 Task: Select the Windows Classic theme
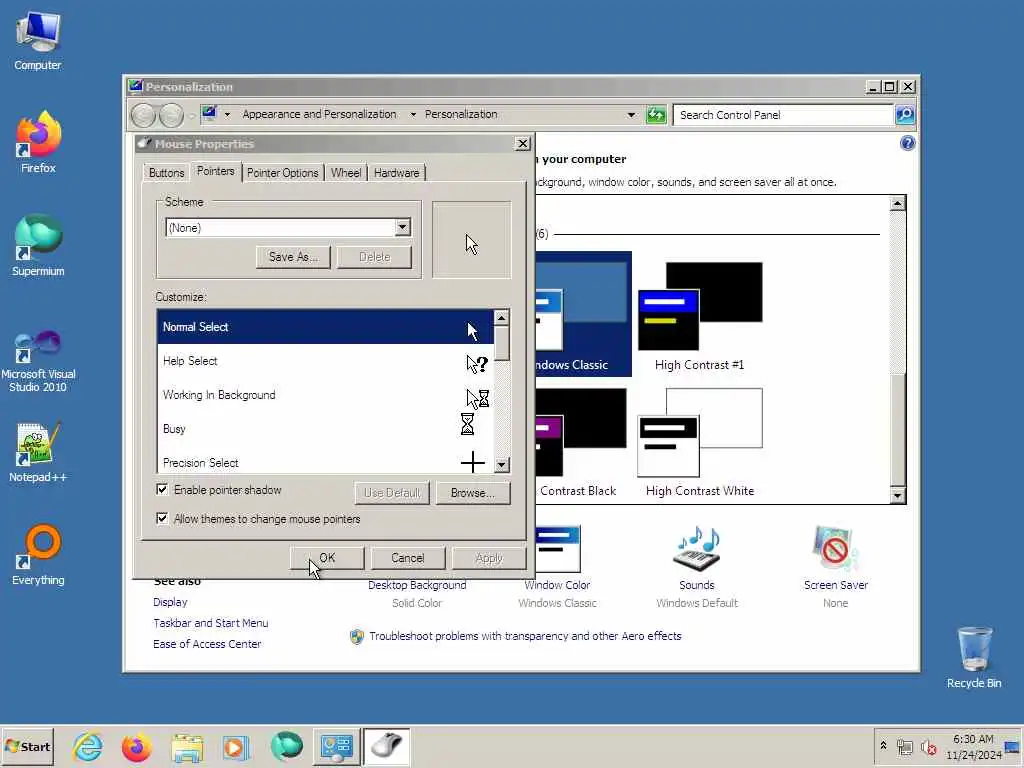click(583, 314)
